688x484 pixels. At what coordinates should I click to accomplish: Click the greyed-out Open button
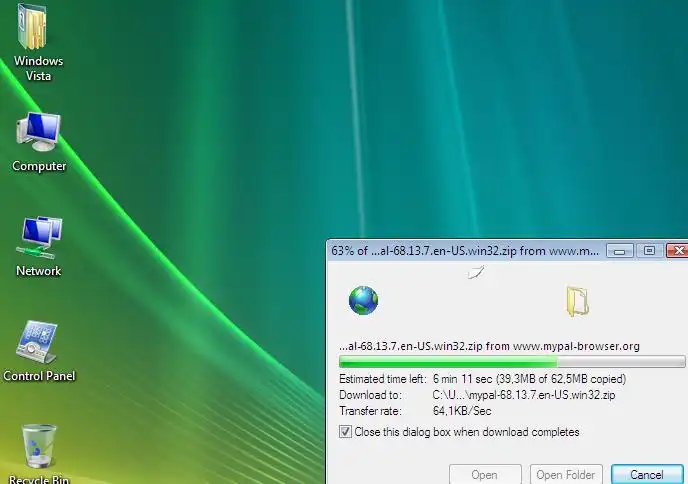[485, 475]
